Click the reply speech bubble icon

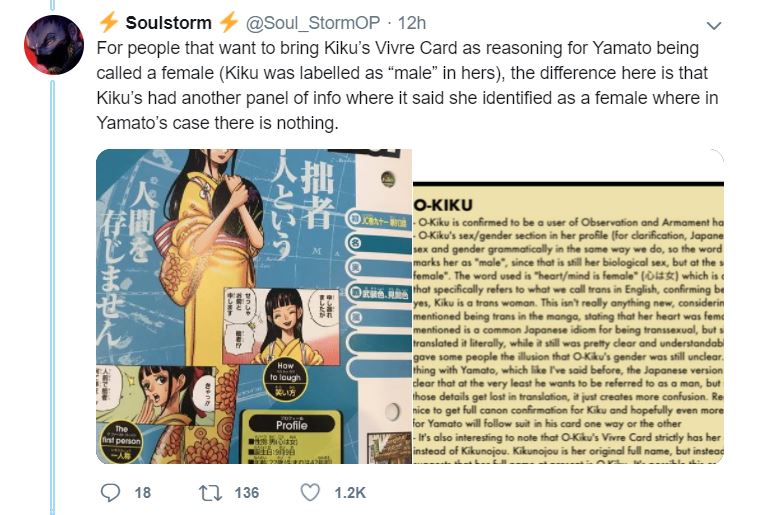tap(110, 493)
